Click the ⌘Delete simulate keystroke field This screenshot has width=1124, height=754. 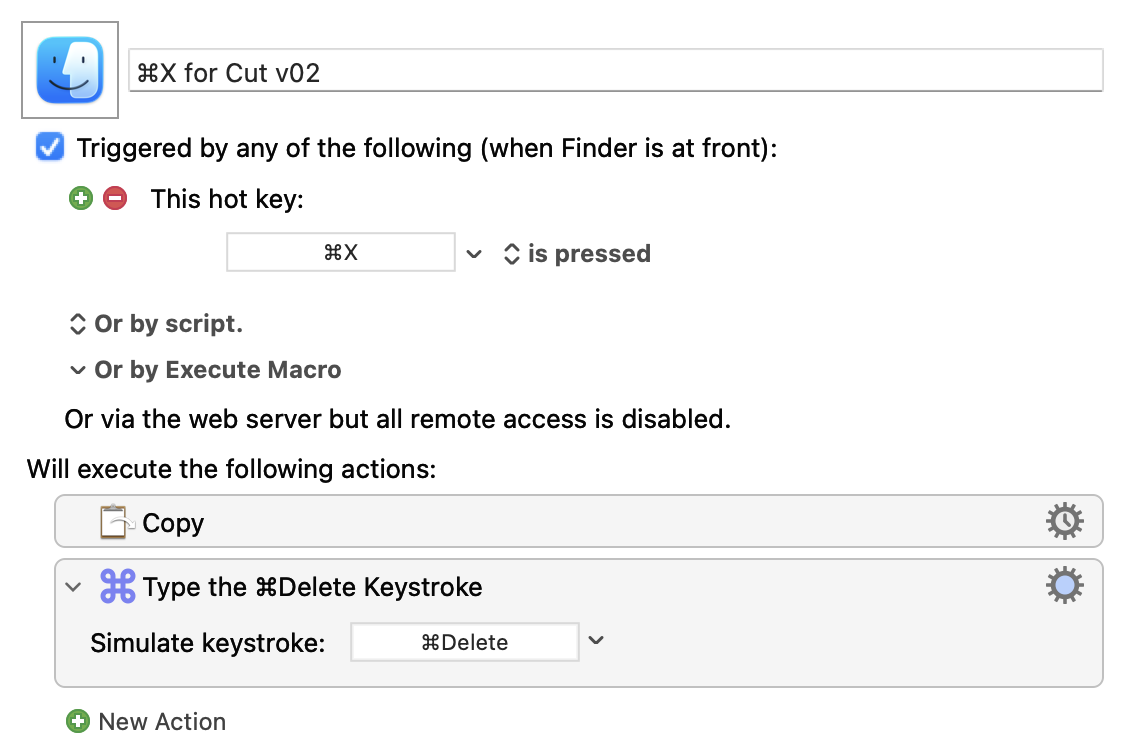[464, 642]
